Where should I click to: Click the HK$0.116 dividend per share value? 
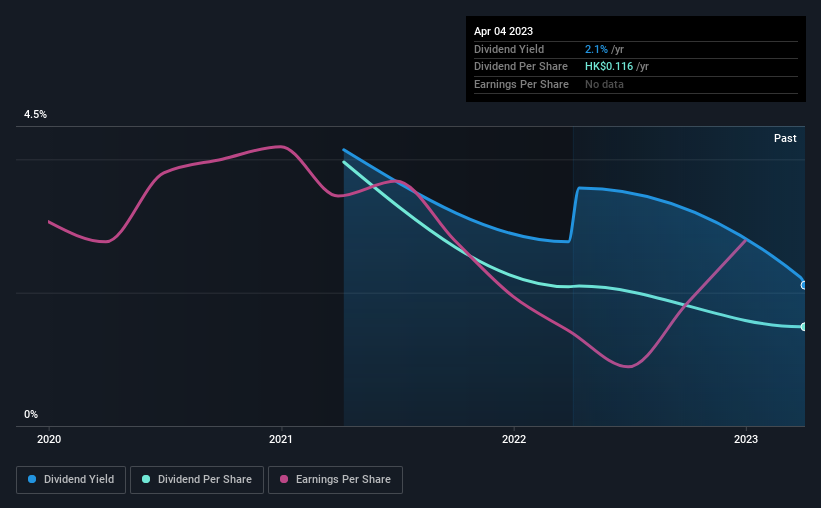click(609, 67)
